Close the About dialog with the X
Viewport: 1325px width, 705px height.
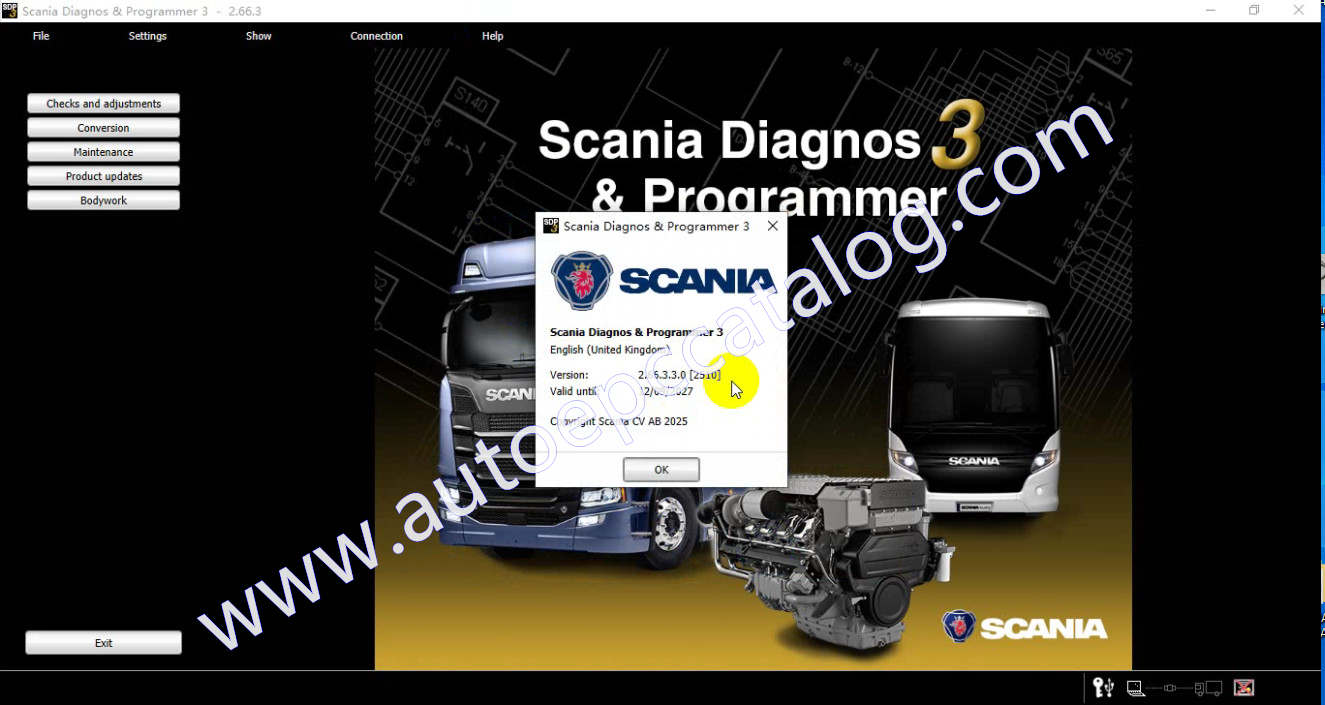coord(772,226)
